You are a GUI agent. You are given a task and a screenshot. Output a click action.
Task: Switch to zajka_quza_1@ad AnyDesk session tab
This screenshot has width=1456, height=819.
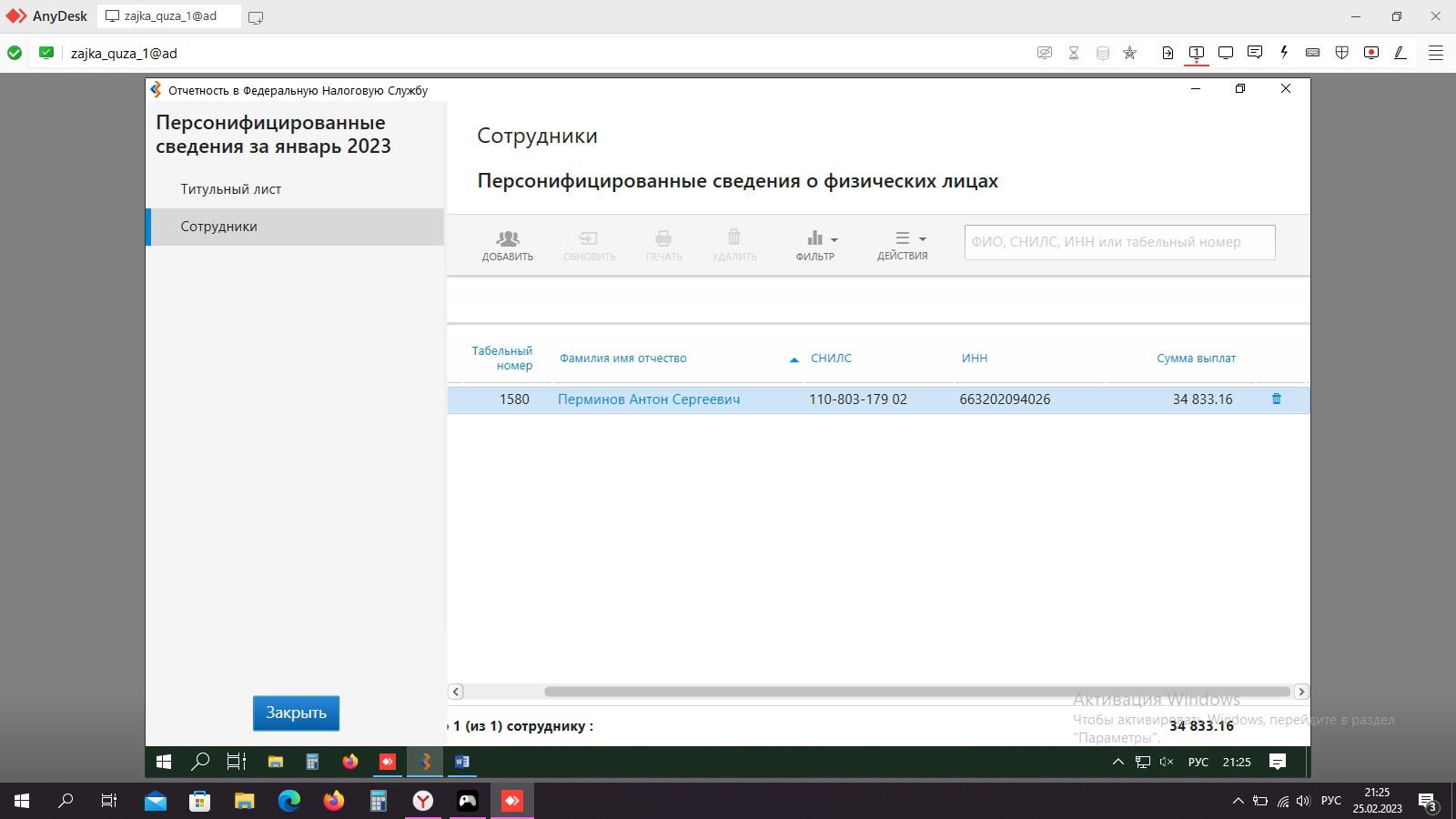(x=168, y=16)
